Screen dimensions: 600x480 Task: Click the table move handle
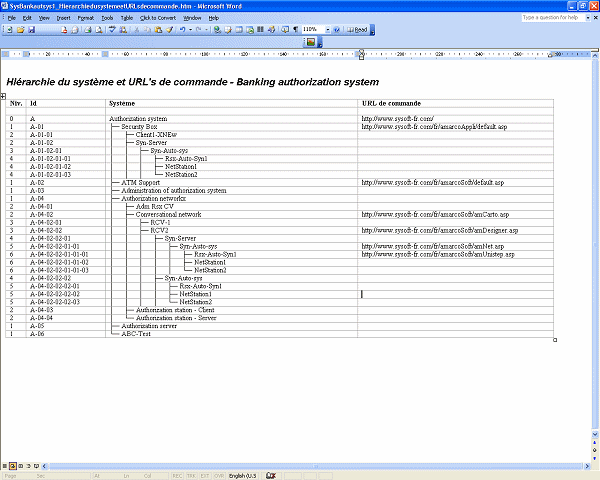(x=3, y=96)
